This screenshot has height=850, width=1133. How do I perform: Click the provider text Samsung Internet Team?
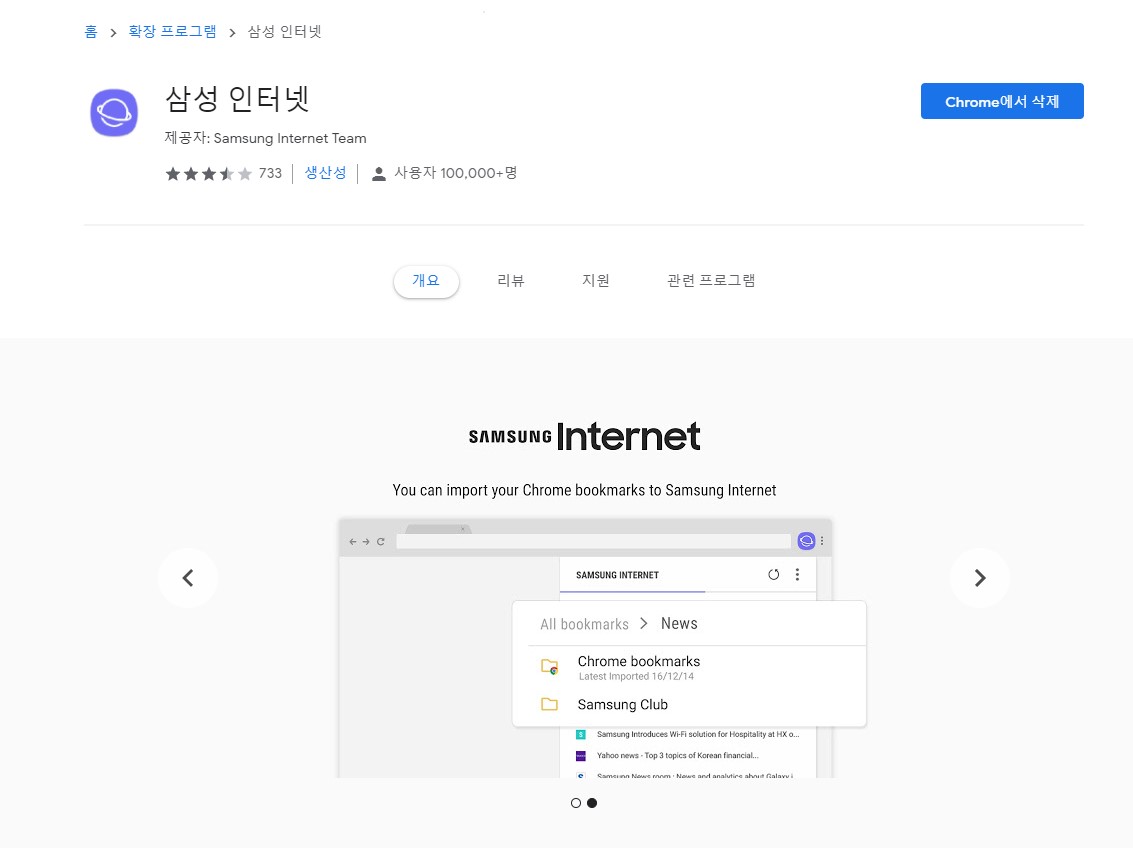290,138
